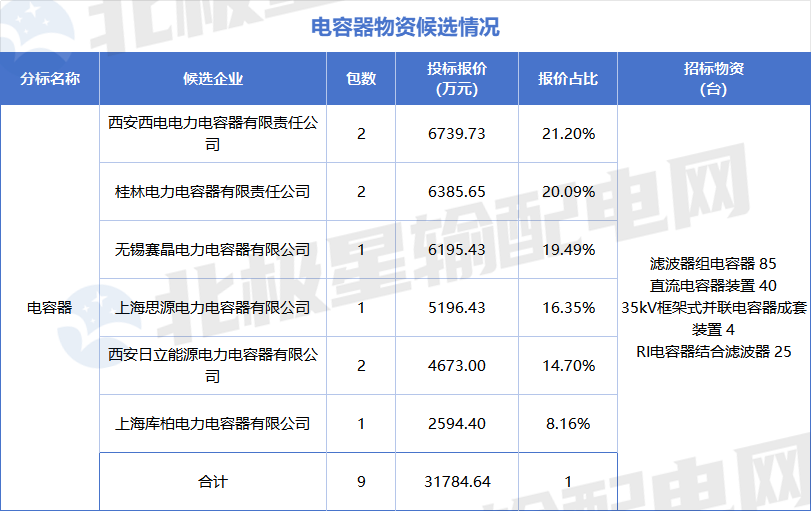
Task: Click percentage value 16.35%
Action: 568,308
